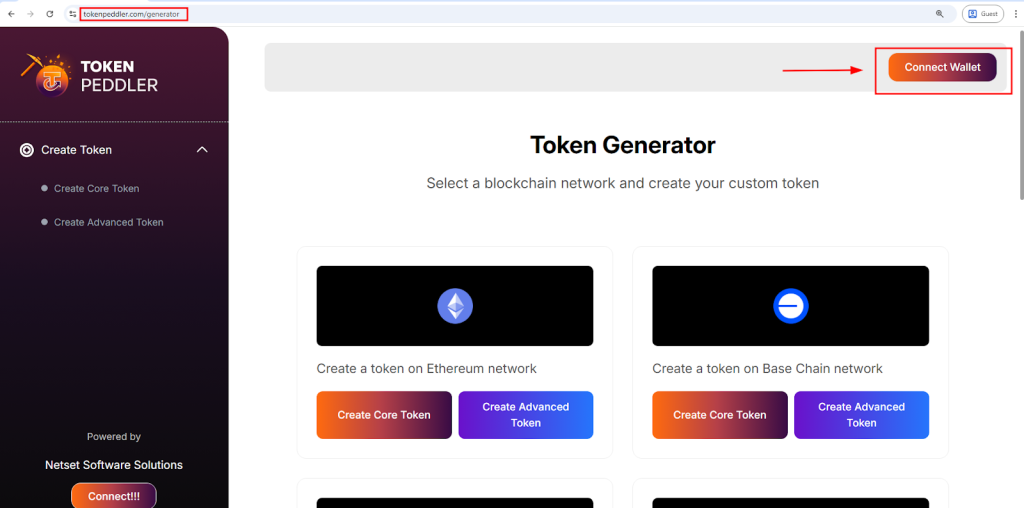Click Create Core Token for Base Chain
1024x508 pixels.
tap(719, 415)
